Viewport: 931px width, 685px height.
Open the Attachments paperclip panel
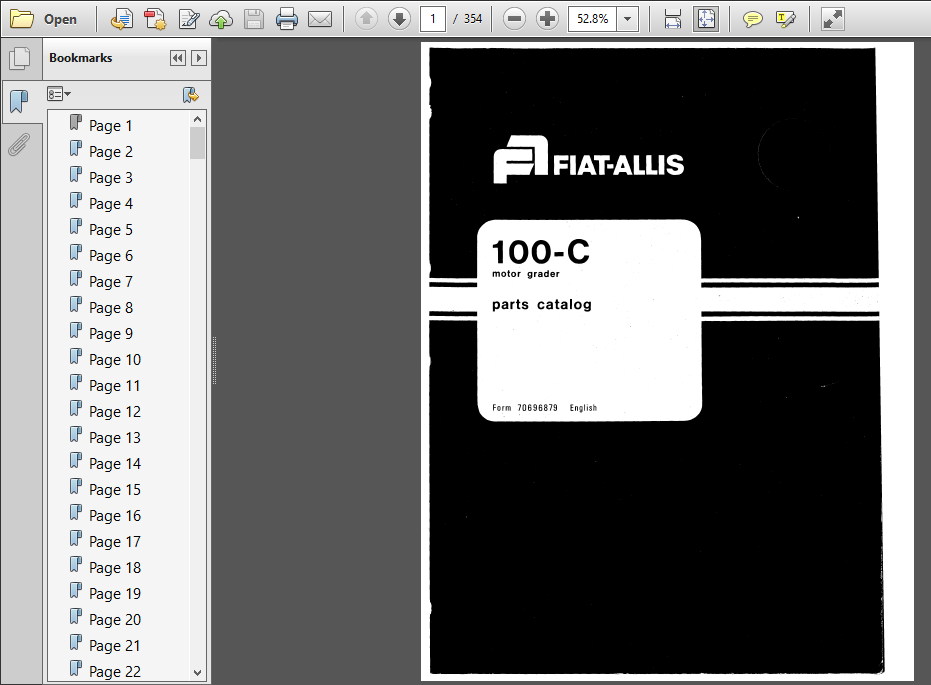coord(20,144)
